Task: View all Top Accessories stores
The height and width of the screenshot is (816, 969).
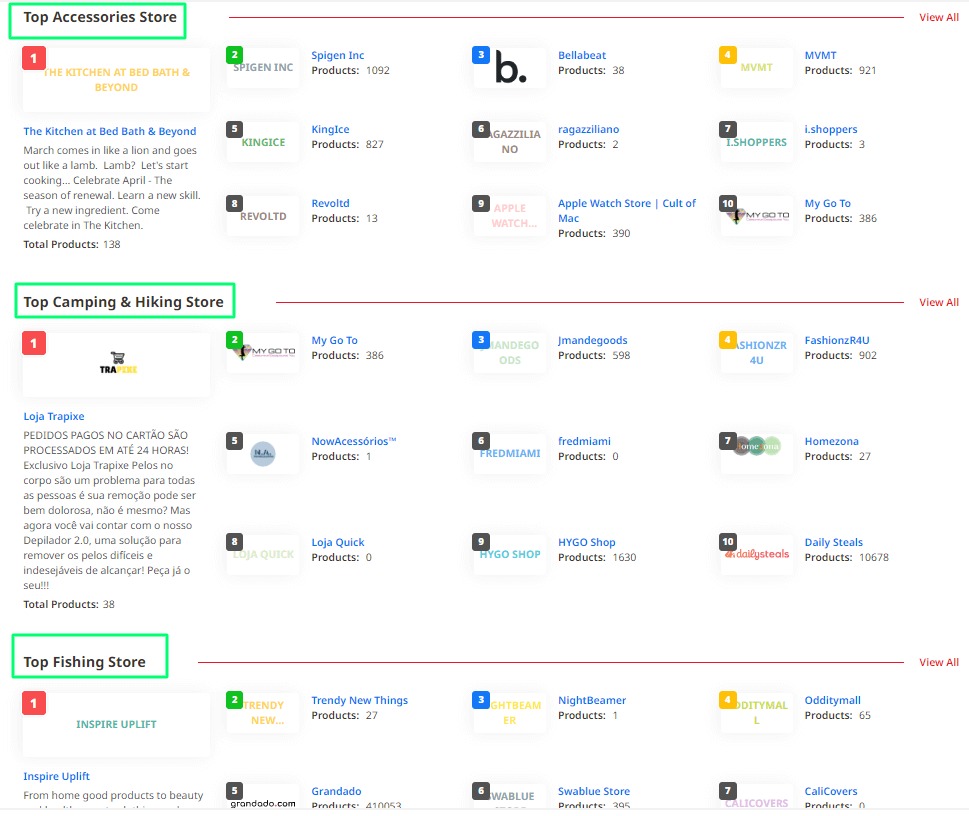Action: (938, 17)
